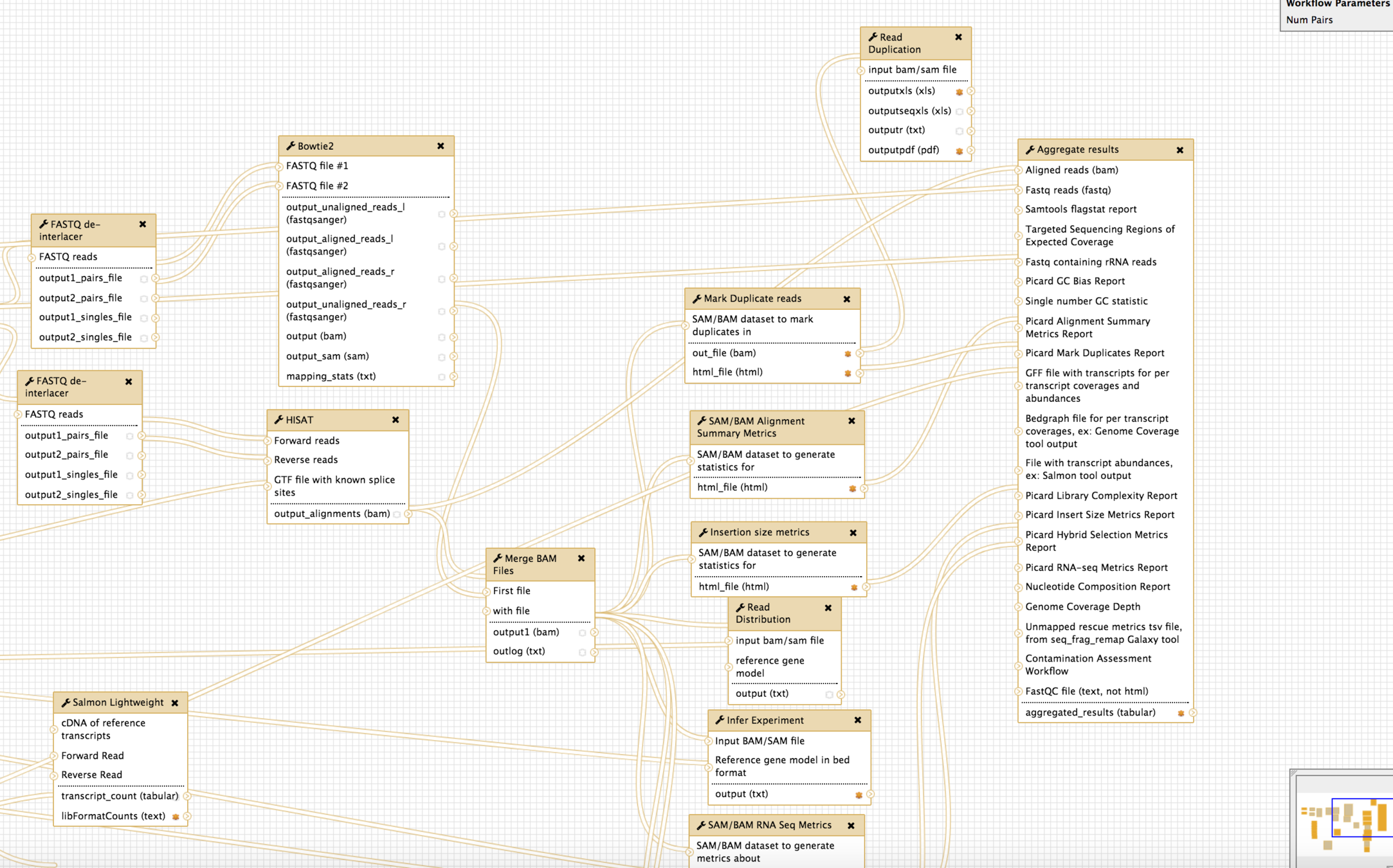Unmark aggregated_results (tabular) as workflow output
Screen dimensions: 1393x868
click(1181, 713)
